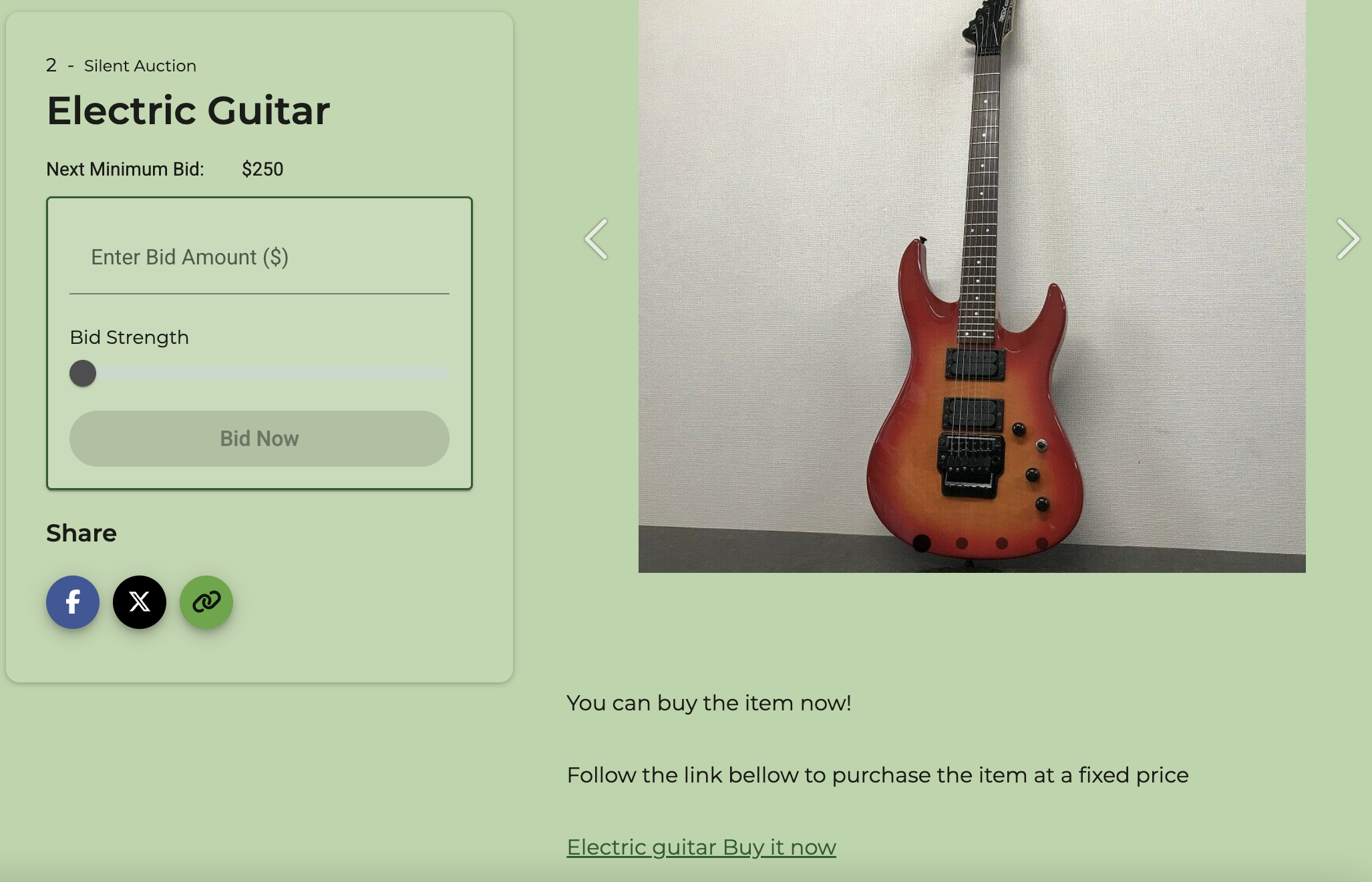This screenshot has width=1372, height=882.
Task: Click the electric guitar photo
Action: point(972,286)
